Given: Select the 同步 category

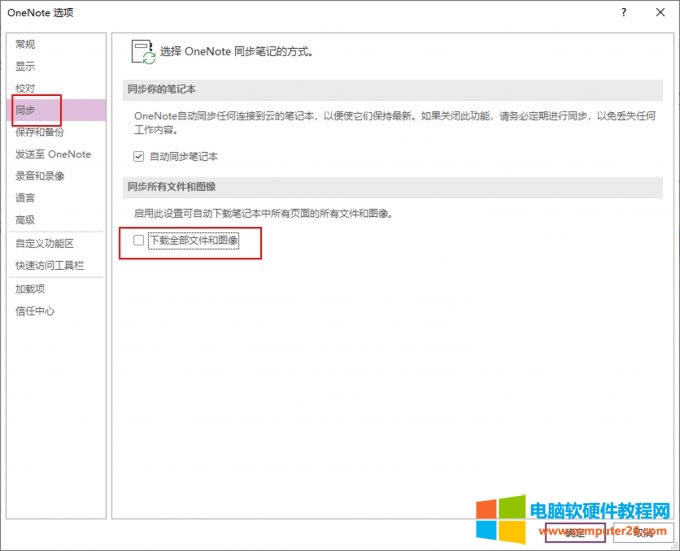Looking at the screenshot, I should (x=25, y=110).
